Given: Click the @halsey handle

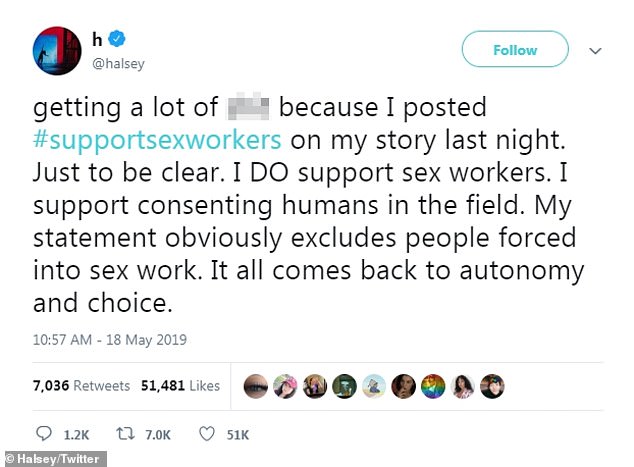Looking at the screenshot, I should [x=119, y=63].
